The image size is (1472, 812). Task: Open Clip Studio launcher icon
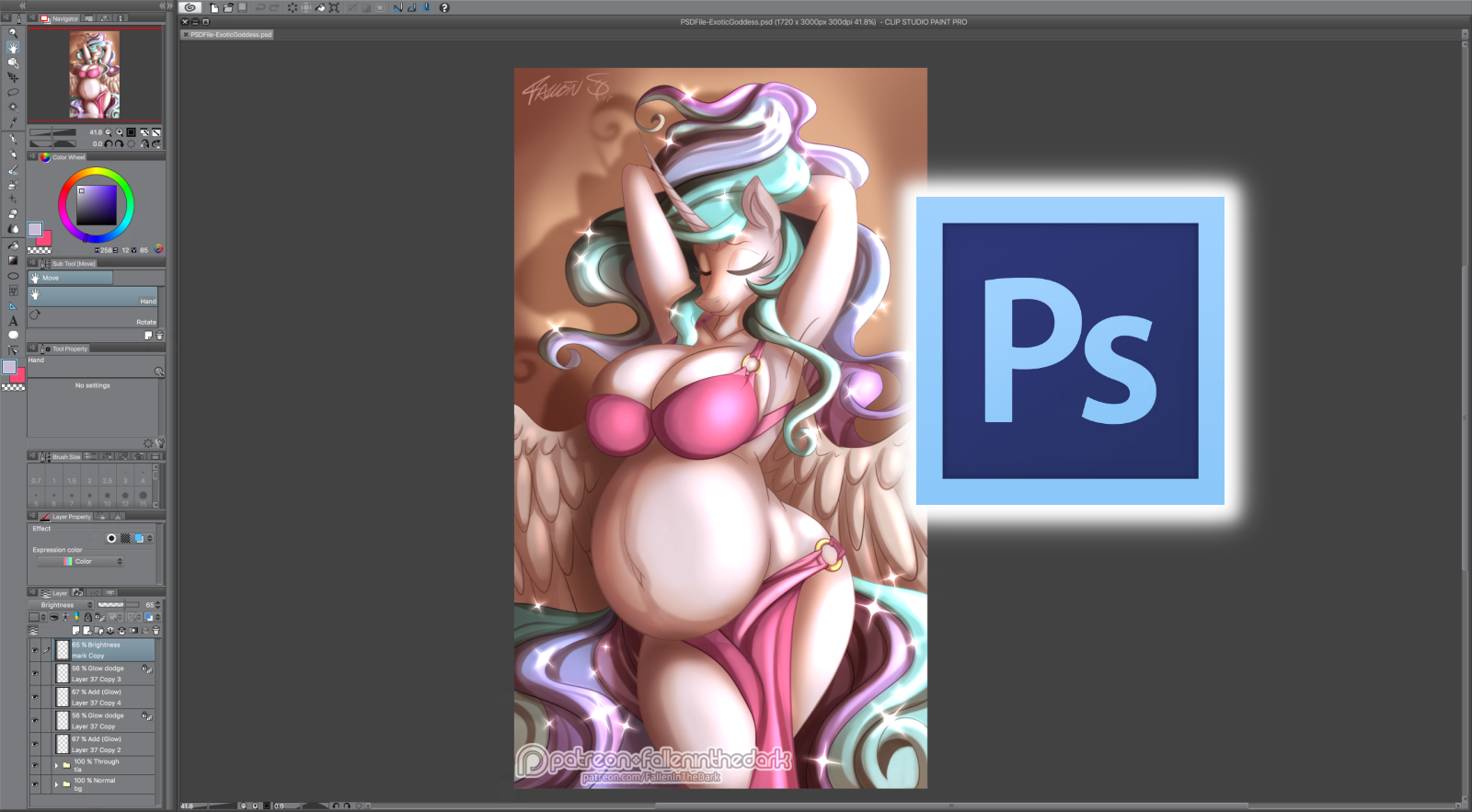pyautogui.click(x=190, y=7)
